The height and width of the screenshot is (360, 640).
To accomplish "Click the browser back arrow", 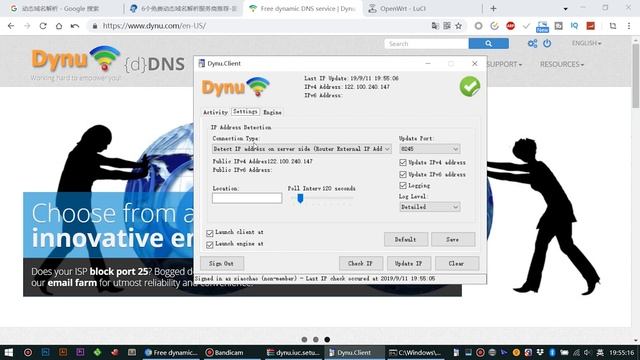I will [11, 26].
